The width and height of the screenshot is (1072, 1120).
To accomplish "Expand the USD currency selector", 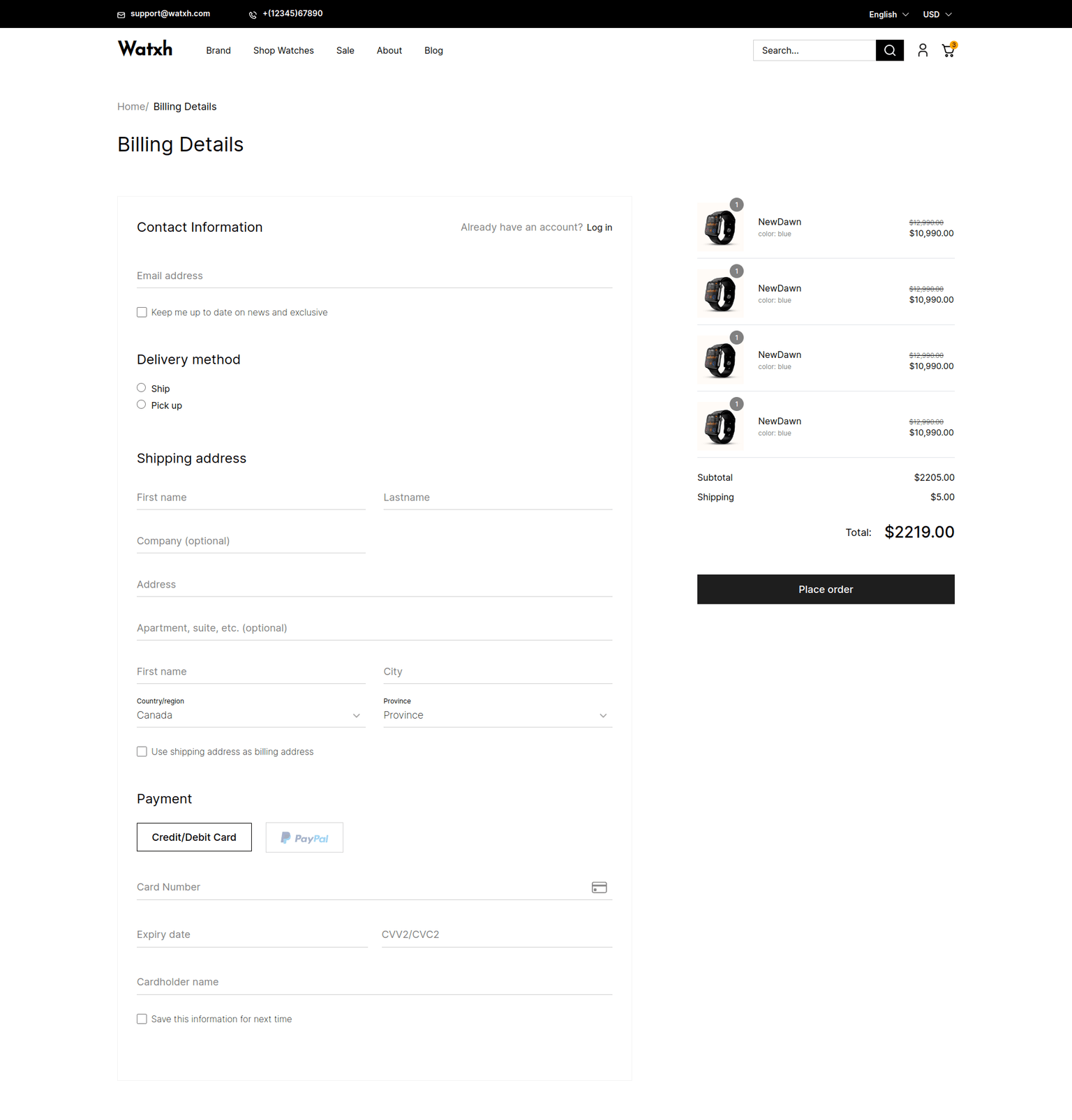I will click(937, 15).
